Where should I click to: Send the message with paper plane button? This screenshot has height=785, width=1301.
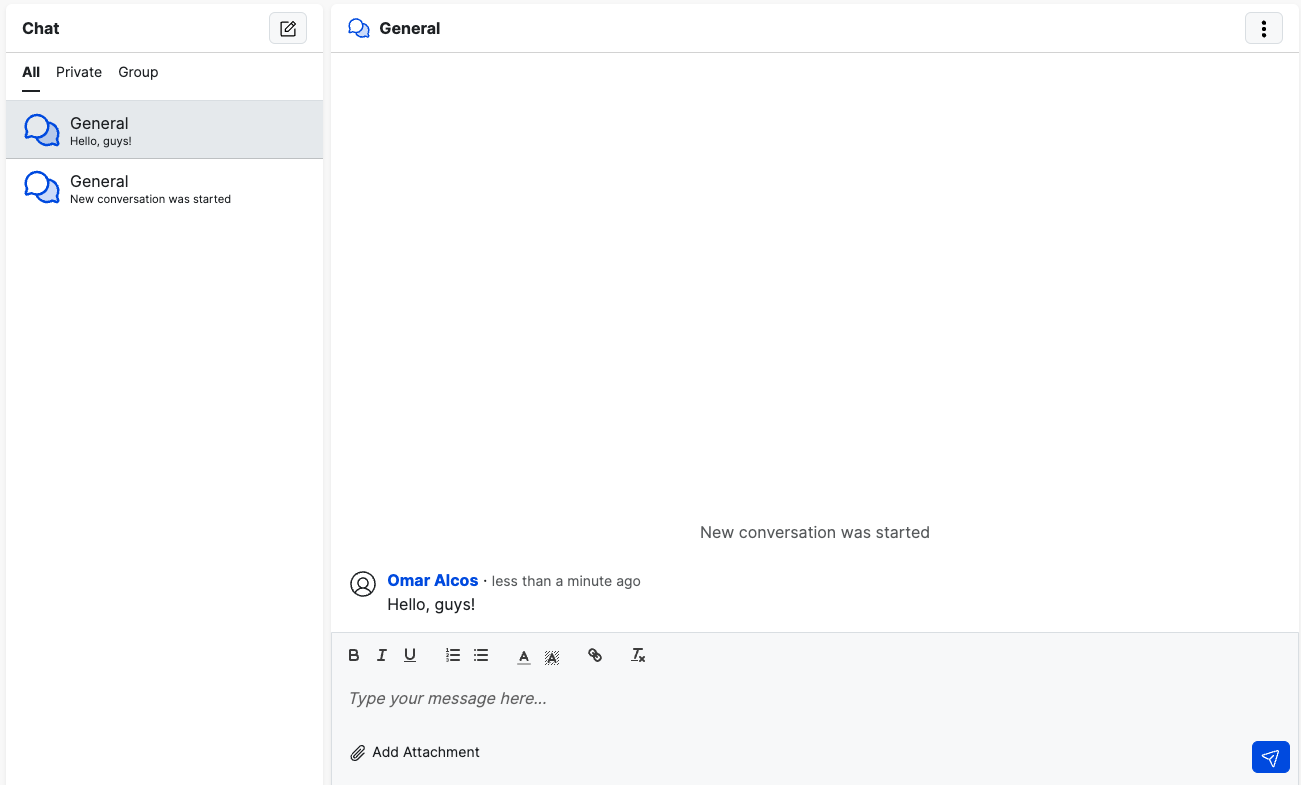[1270, 757]
